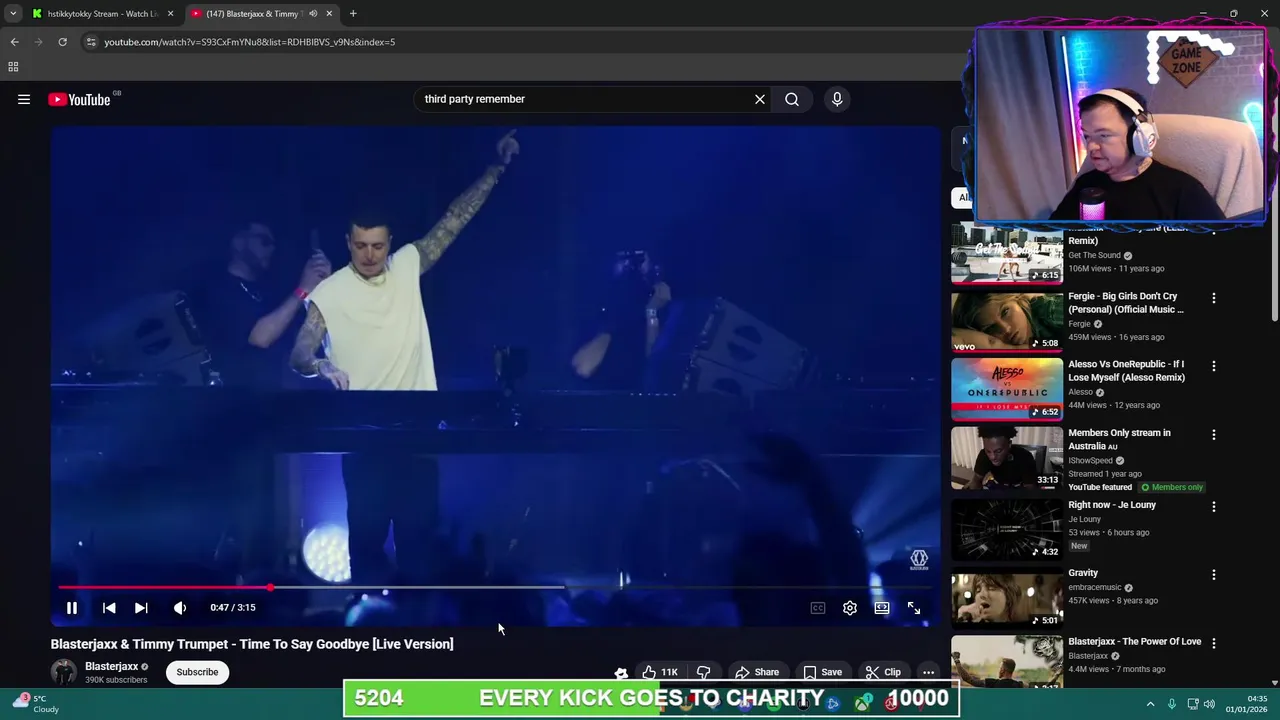Clear the search box text with X
The height and width of the screenshot is (720, 1280).
[x=760, y=99]
